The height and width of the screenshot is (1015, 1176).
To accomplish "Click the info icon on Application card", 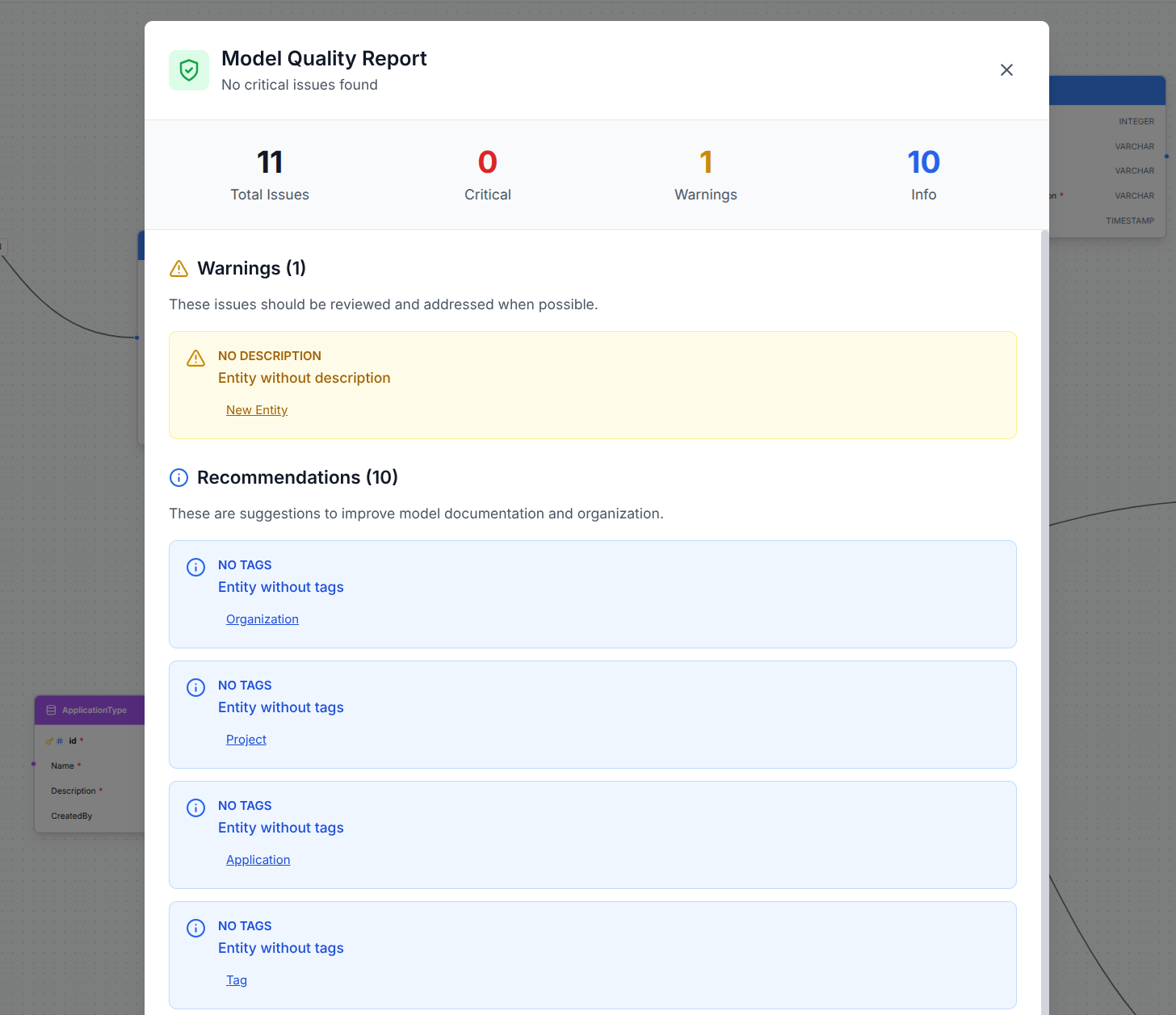I will [x=195, y=807].
